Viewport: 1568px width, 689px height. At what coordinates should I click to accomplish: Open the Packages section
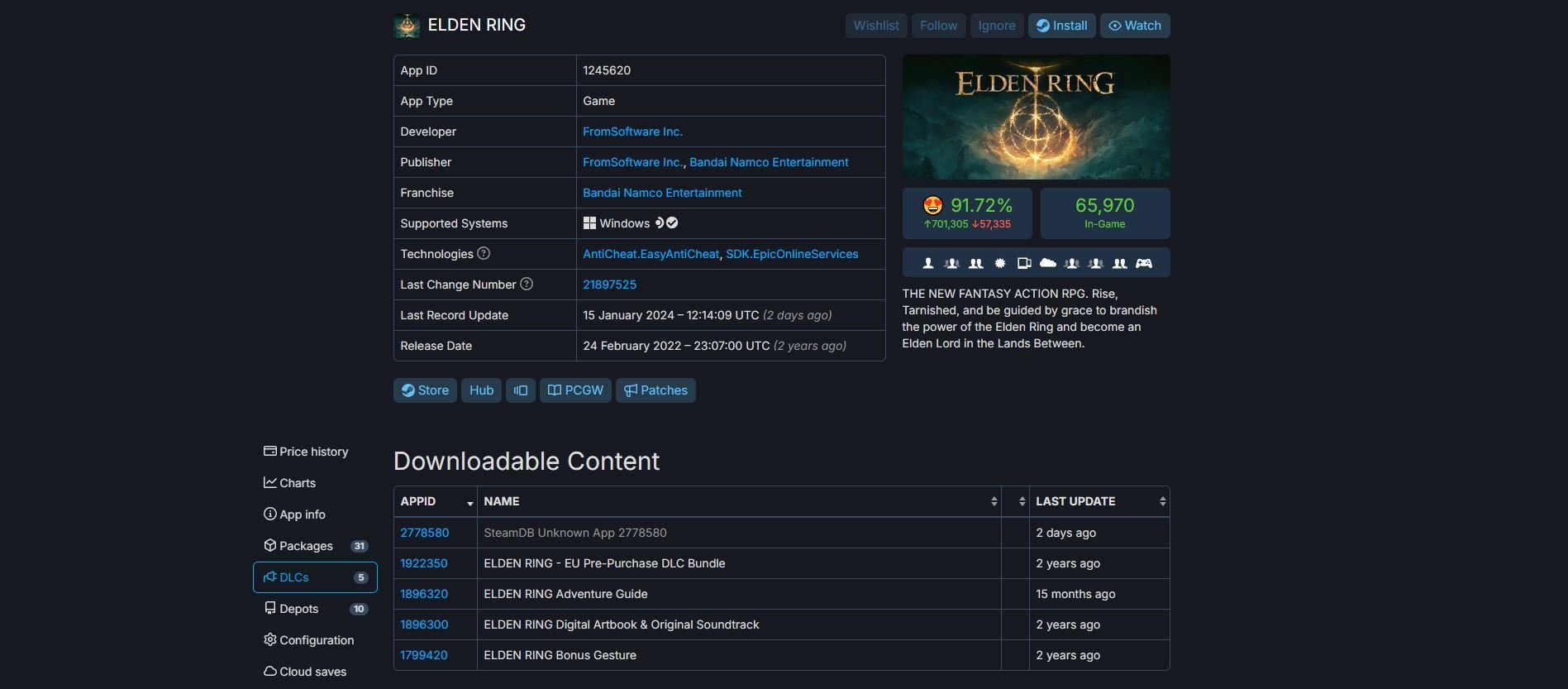pyautogui.click(x=315, y=546)
